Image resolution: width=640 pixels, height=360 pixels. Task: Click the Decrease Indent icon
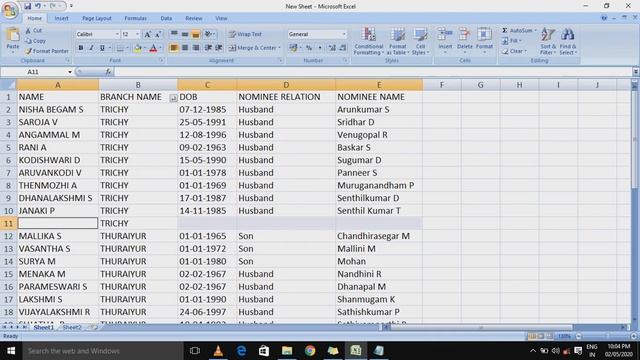(208, 48)
